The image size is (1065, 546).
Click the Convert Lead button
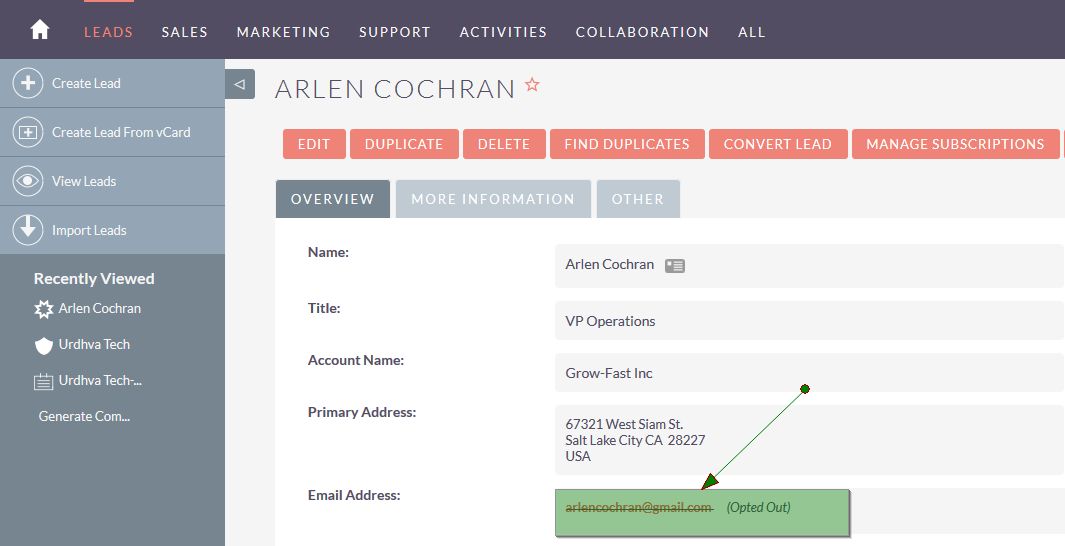point(777,144)
